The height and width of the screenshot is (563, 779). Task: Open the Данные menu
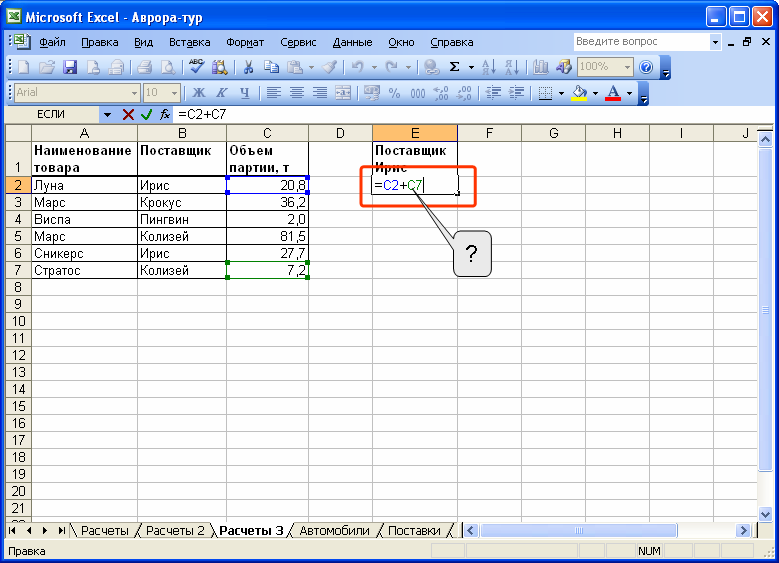352,42
